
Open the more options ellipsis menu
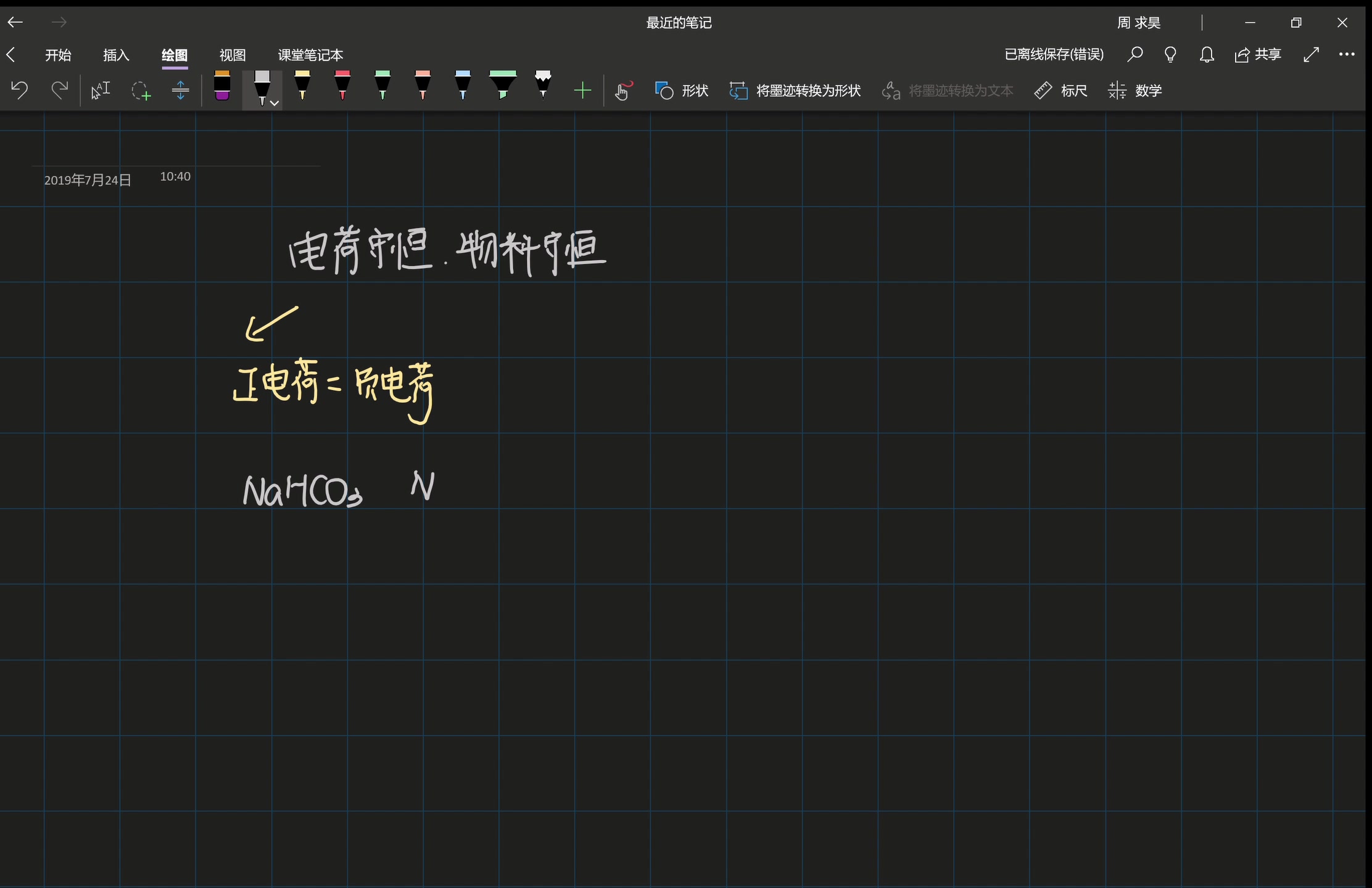tap(1347, 54)
